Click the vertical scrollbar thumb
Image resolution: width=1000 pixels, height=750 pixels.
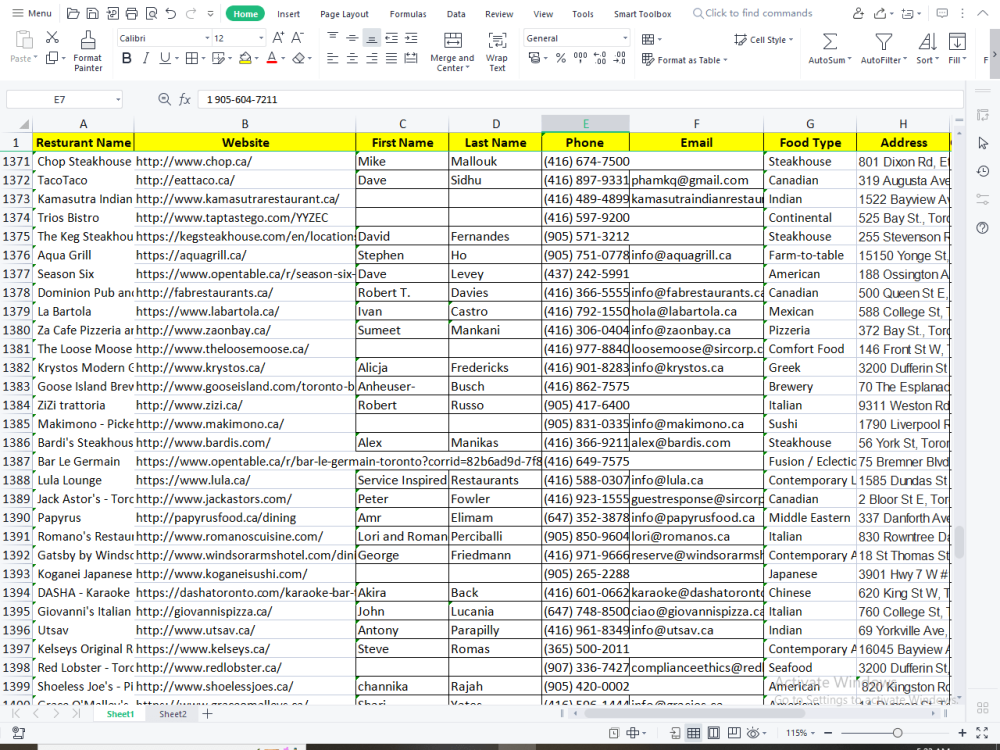pos(959,541)
